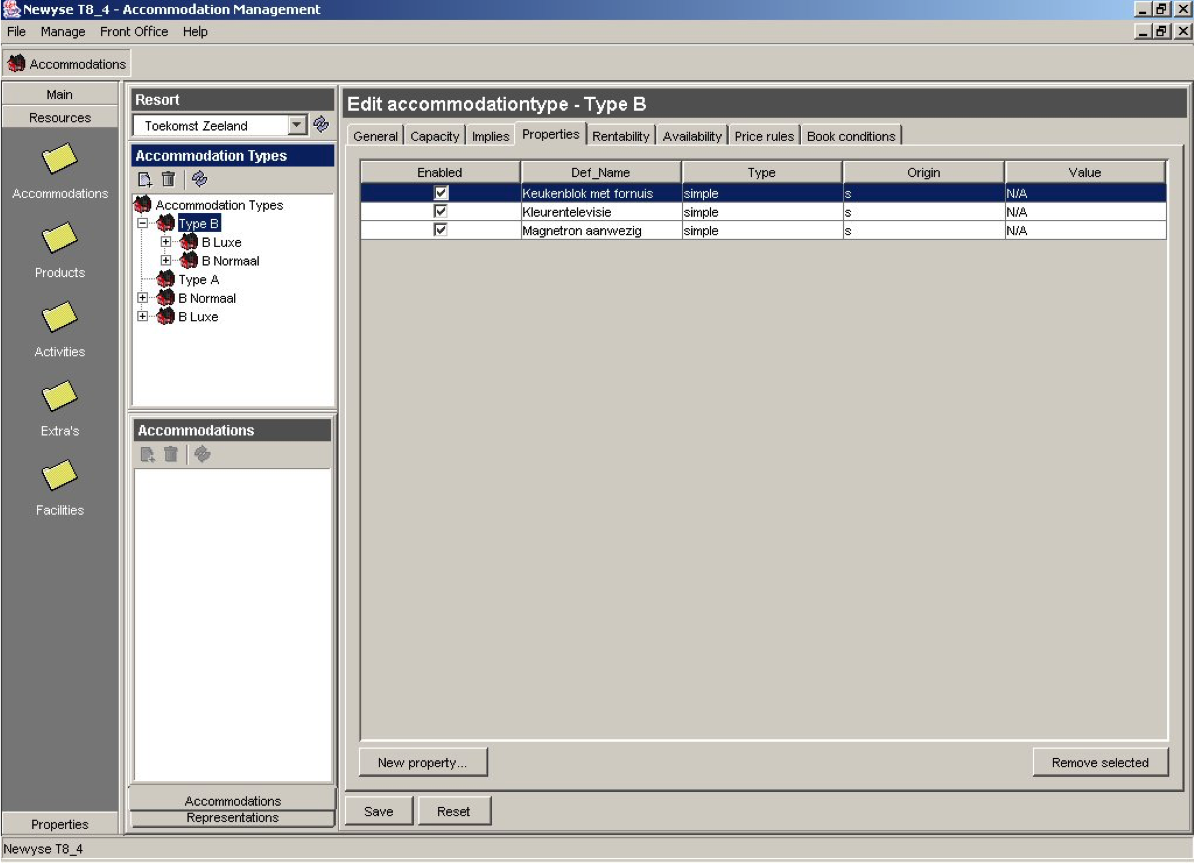The width and height of the screenshot is (1194, 863).
Task: Click the Def_Name column header
Action: 600,173
